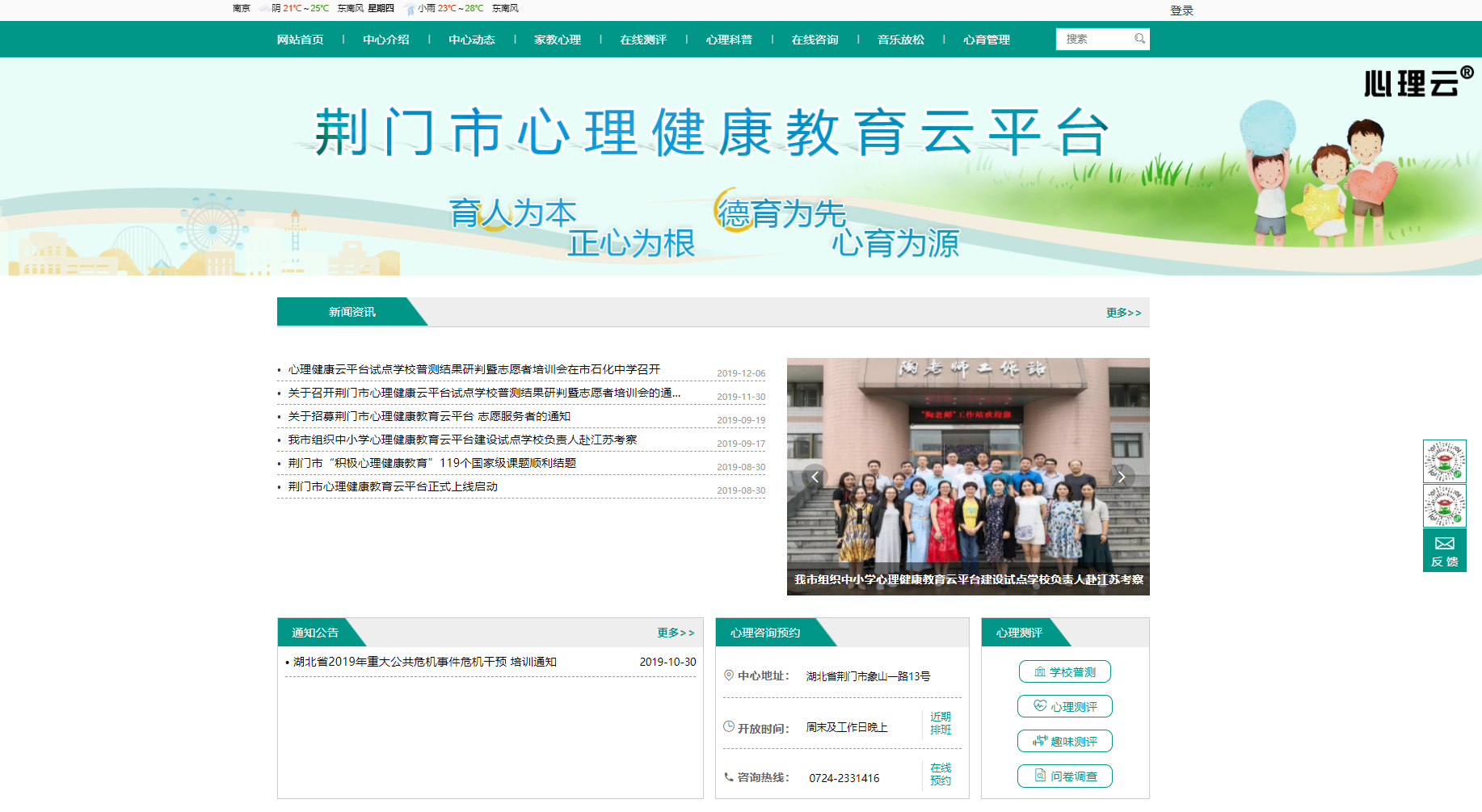Viewport: 1482px width, 812px height.
Task: Click hotline number 0724-2331416
Action: point(844,778)
